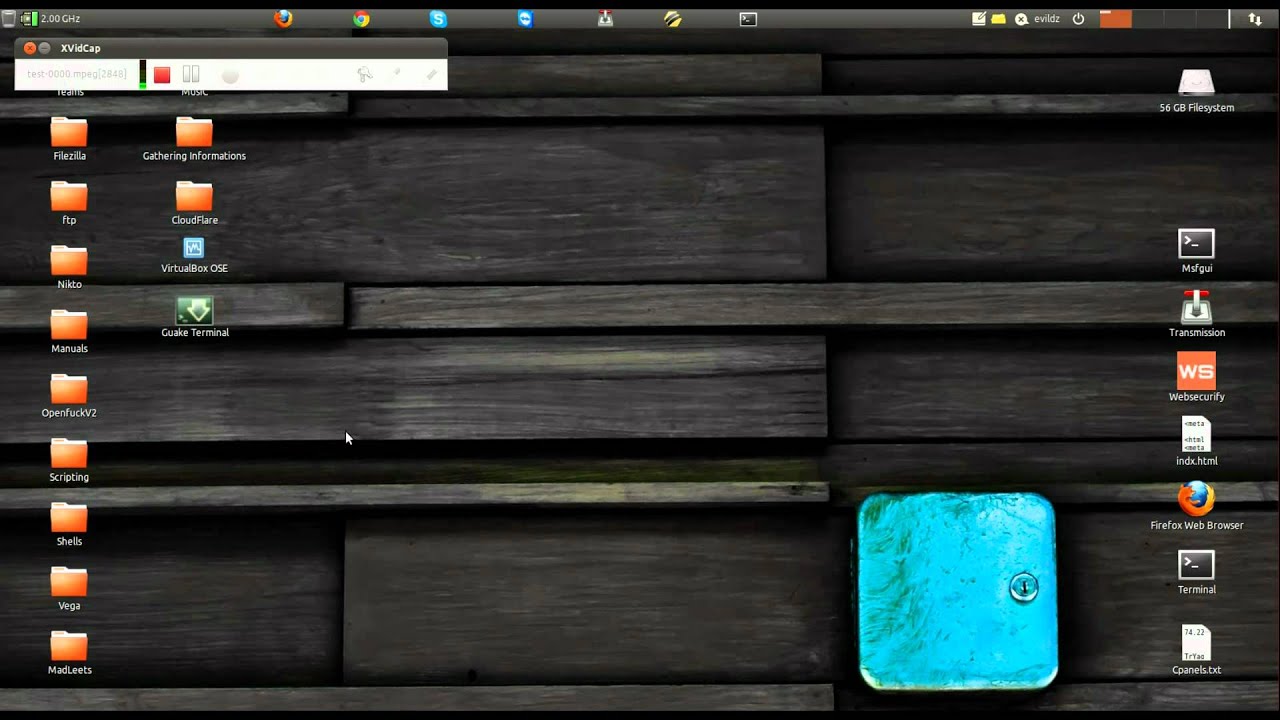The image size is (1280, 720).
Task: Click the network up/down arrows indicator
Action: pos(1254,18)
